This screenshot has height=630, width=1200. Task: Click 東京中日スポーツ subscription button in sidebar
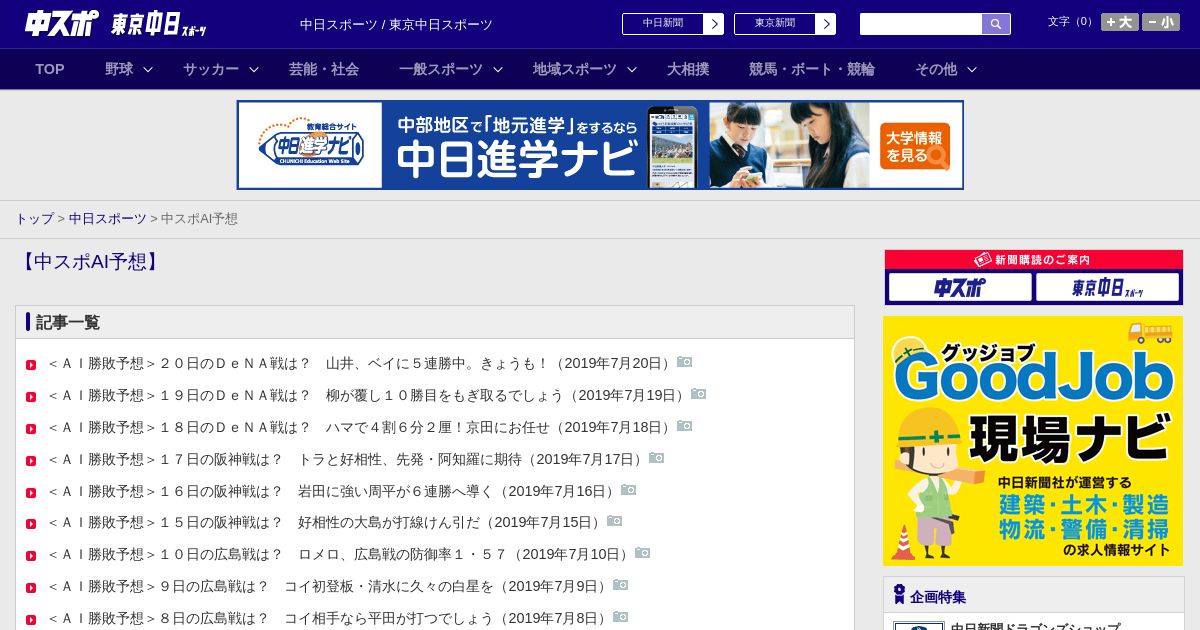1107,288
